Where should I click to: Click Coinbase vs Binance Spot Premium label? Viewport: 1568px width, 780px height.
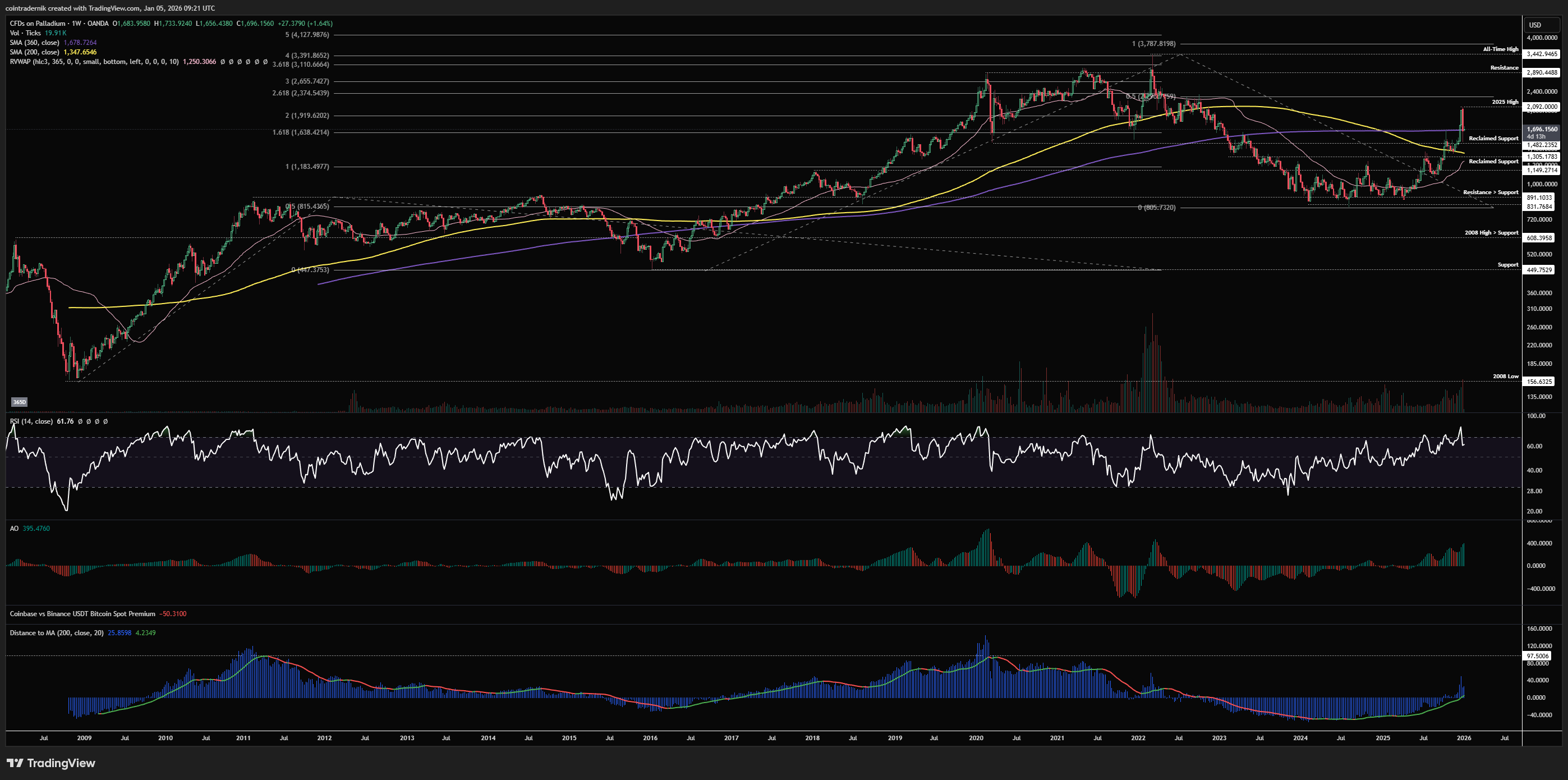[x=82, y=614]
